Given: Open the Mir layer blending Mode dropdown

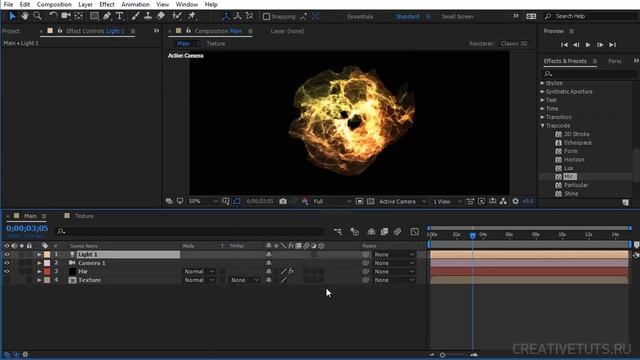Looking at the screenshot, I should pyautogui.click(x=199, y=271).
